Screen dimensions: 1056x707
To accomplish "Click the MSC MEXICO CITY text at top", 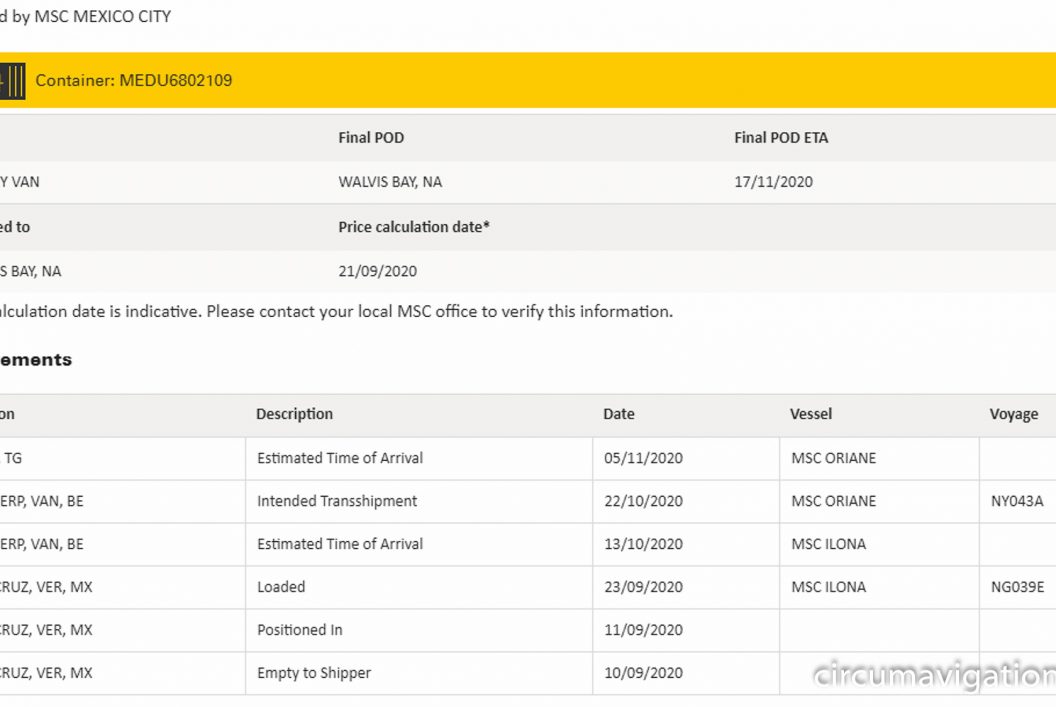I will [102, 17].
